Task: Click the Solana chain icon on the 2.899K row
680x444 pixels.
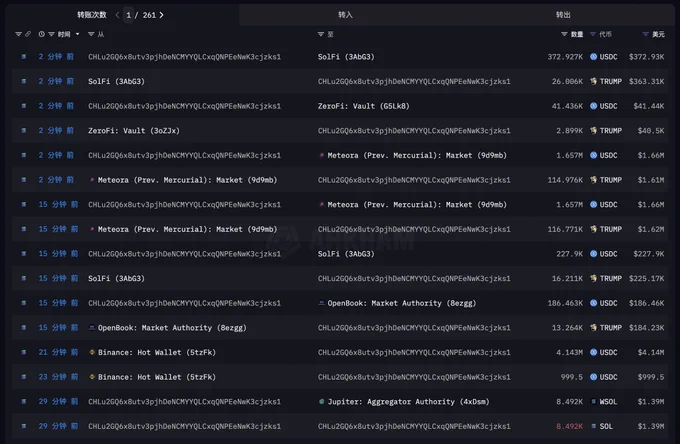Action: point(24,131)
